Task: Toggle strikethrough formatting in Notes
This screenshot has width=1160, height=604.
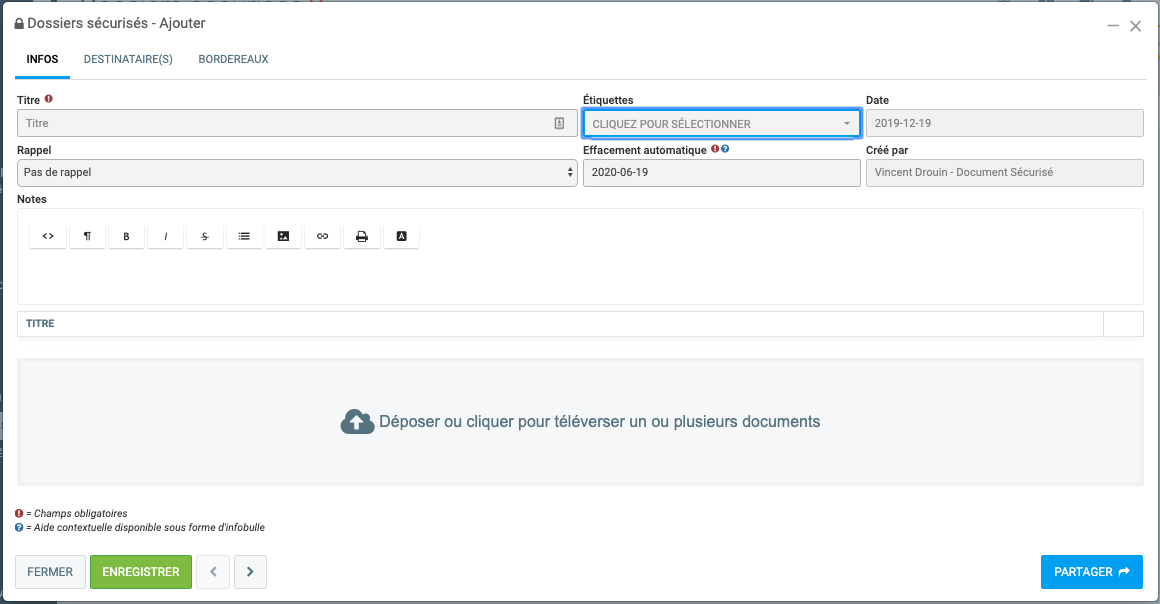Action: tap(205, 236)
